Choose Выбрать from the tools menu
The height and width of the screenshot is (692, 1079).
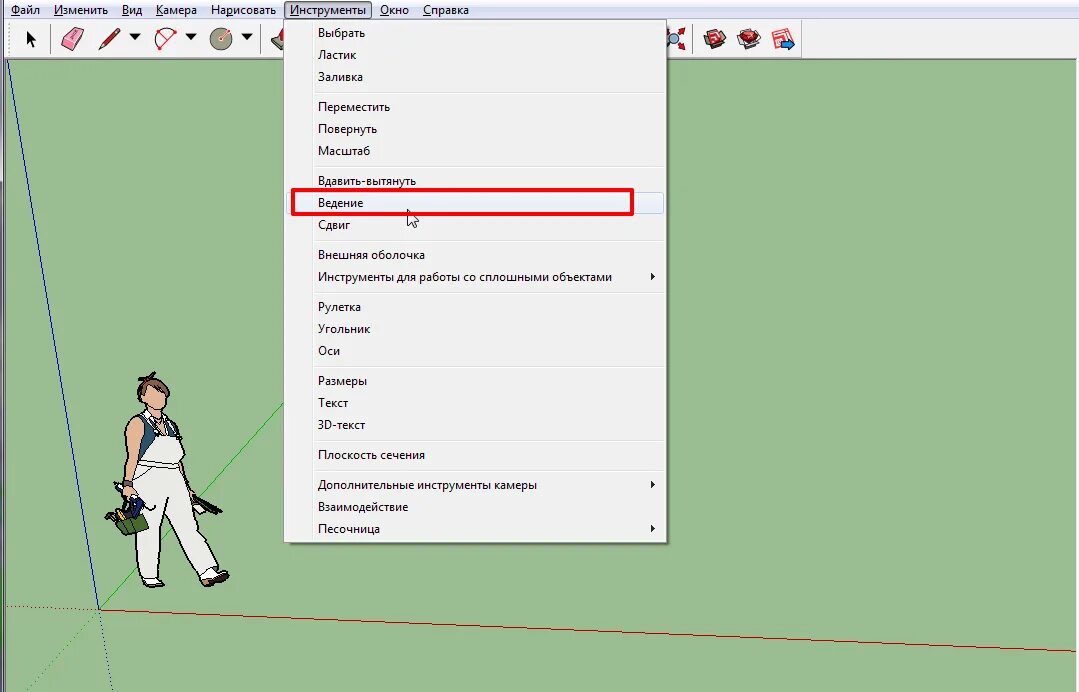[475, 33]
